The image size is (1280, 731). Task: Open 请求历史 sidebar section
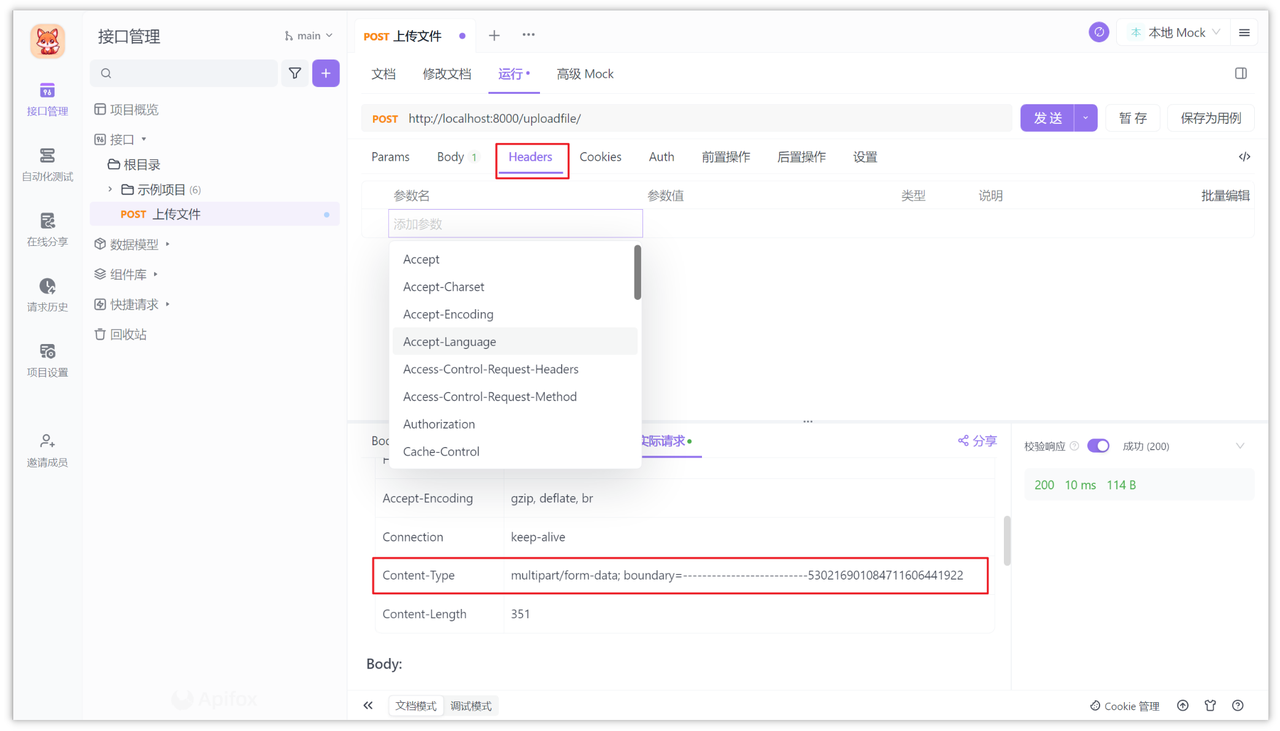47,295
